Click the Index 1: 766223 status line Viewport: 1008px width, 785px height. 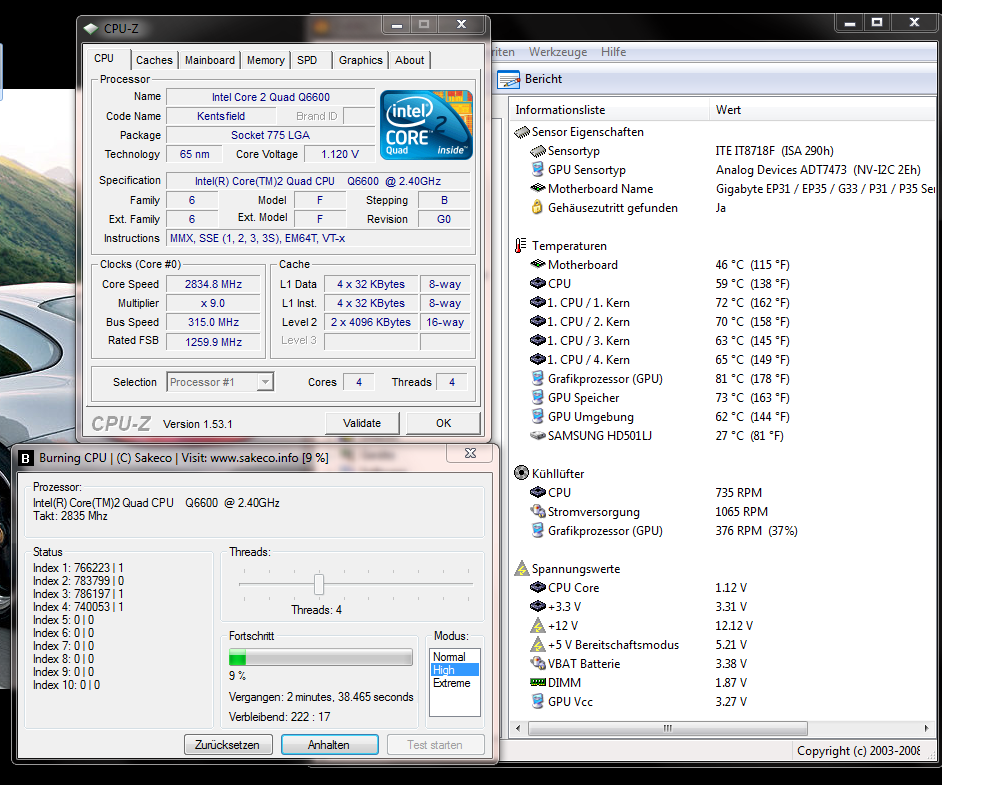[x=78, y=568]
